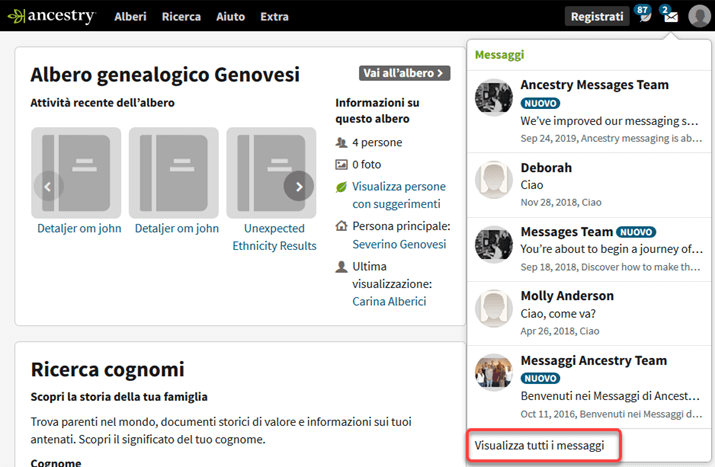Click Ciao, come va? message preview
This screenshot has height=467, width=715.
click(558, 314)
